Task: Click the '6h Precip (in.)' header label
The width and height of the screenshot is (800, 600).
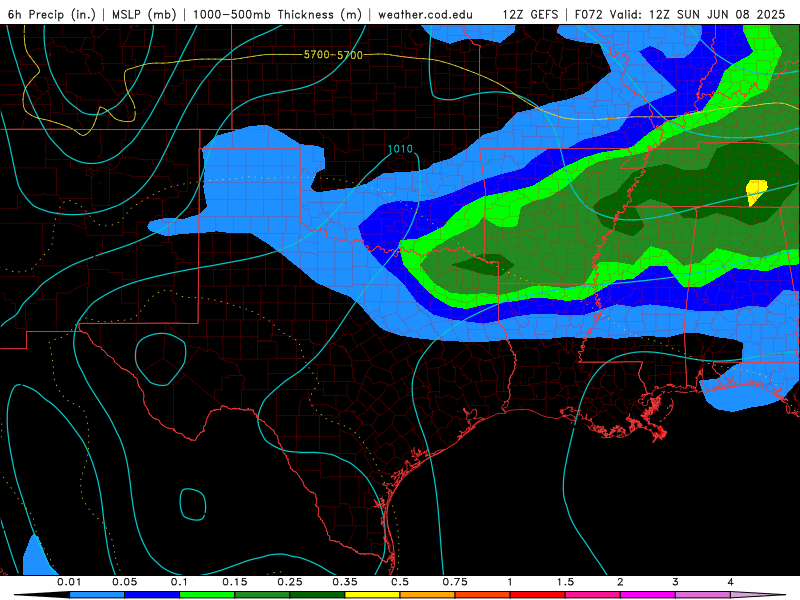Action: click(52, 14)
